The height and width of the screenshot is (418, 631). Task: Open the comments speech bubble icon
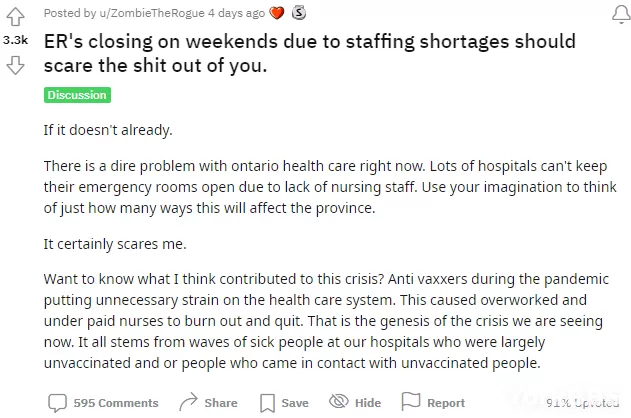[57, 403]
